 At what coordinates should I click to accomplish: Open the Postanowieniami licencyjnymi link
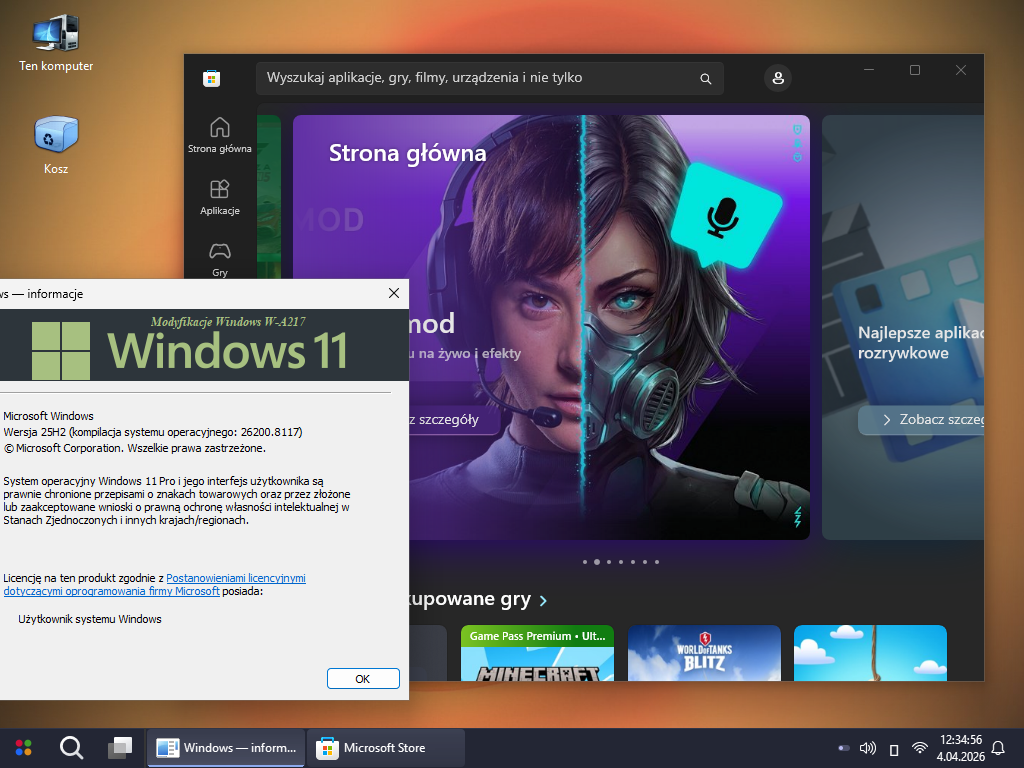(x=236, y=578)
